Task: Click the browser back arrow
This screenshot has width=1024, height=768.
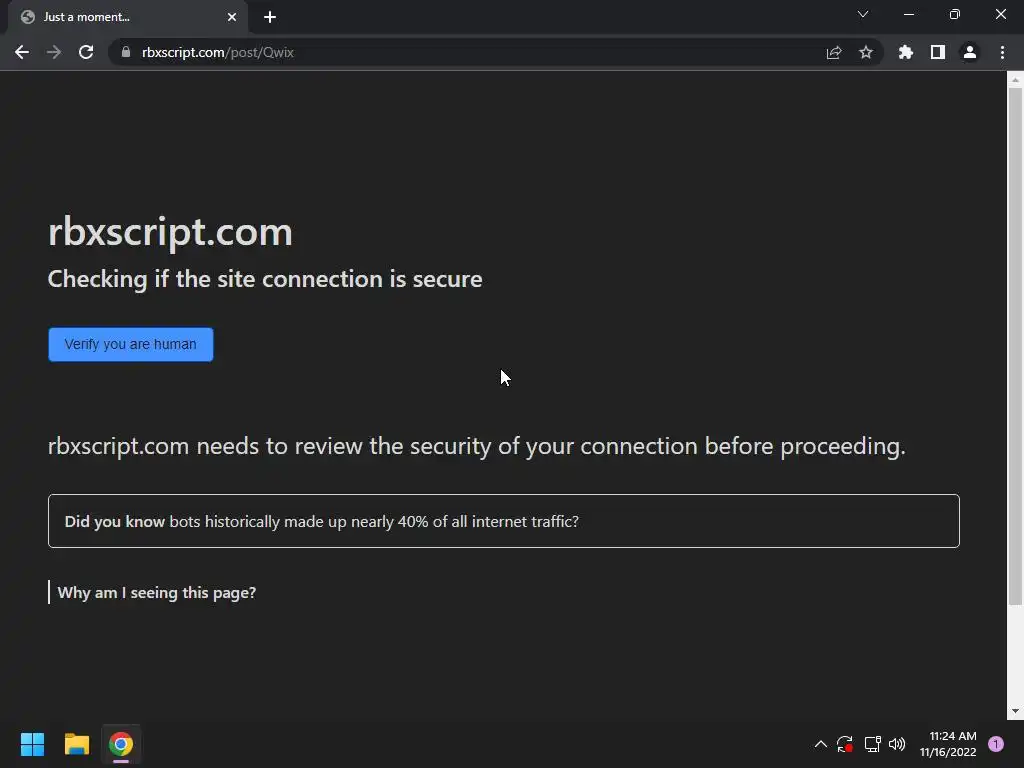Action: 22,52
